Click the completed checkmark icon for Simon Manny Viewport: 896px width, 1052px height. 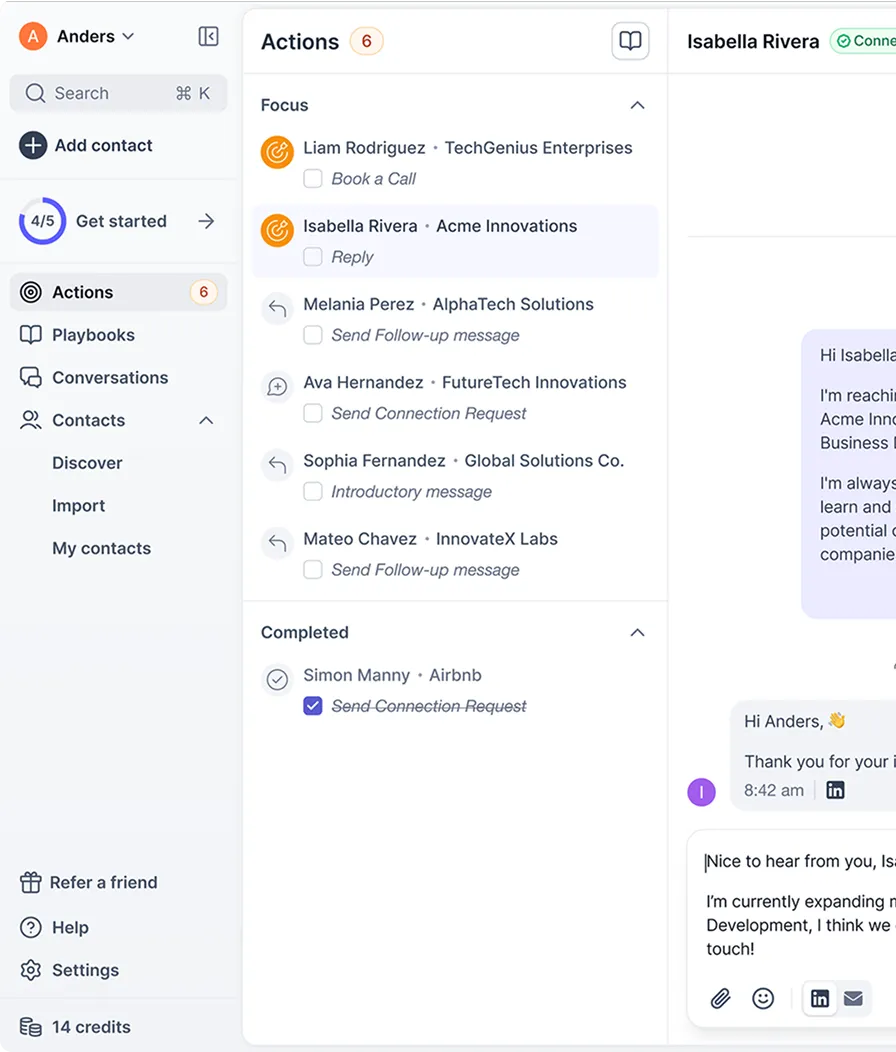(x=277, y=680)
